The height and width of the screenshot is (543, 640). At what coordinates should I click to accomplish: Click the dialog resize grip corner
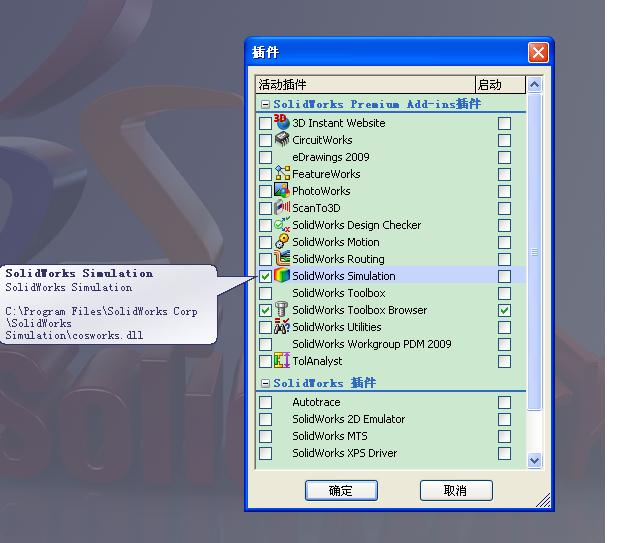coord(544,501)
